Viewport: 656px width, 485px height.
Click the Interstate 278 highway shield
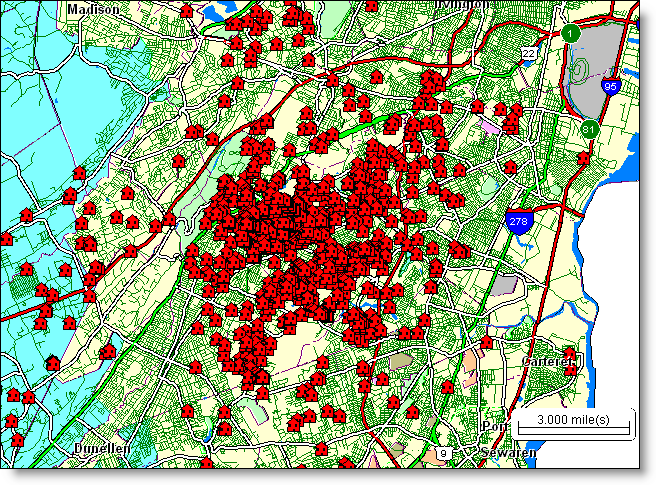pos(517,220)
